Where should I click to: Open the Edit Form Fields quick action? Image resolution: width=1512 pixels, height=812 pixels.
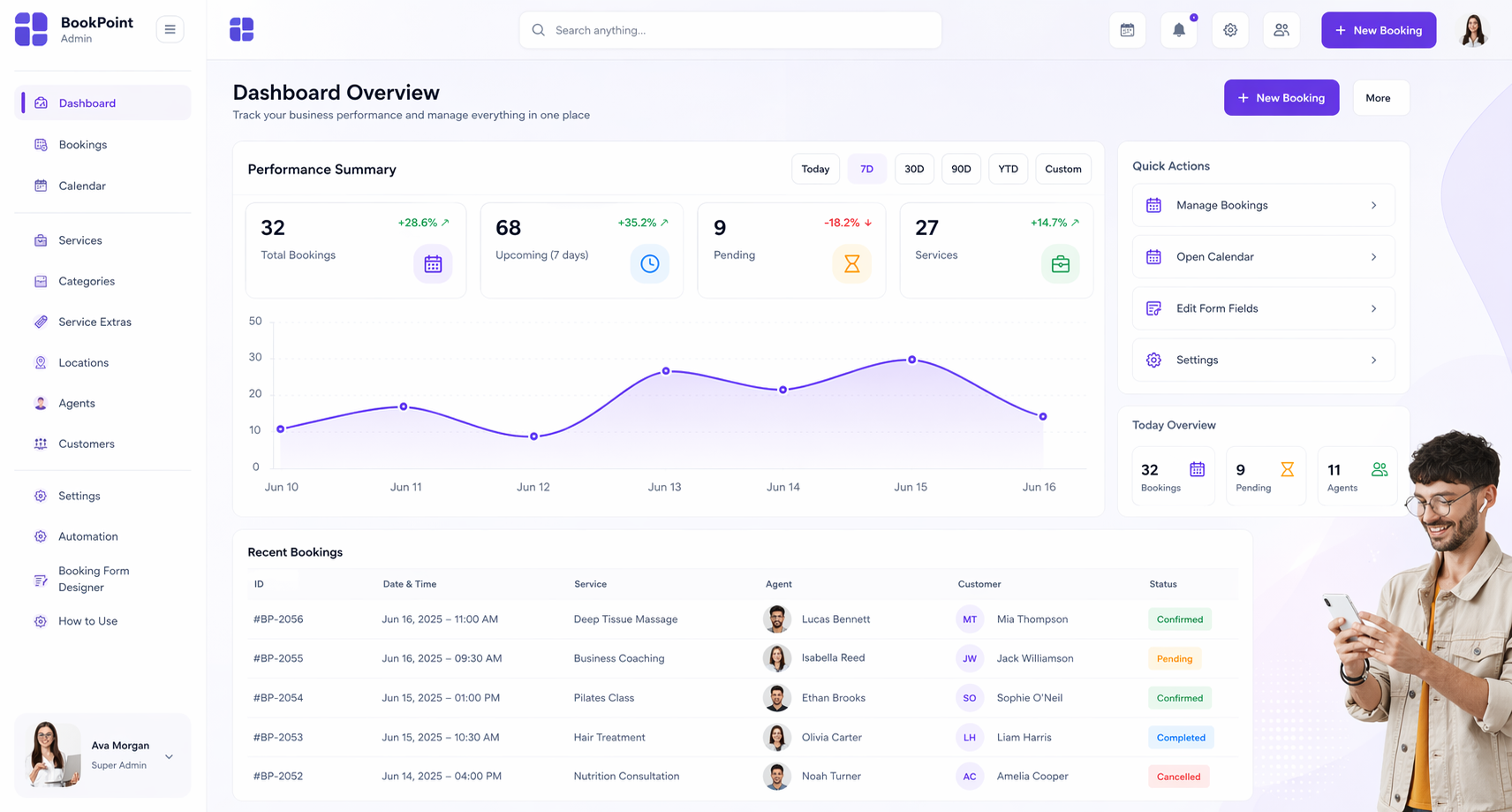point(1264,308)
